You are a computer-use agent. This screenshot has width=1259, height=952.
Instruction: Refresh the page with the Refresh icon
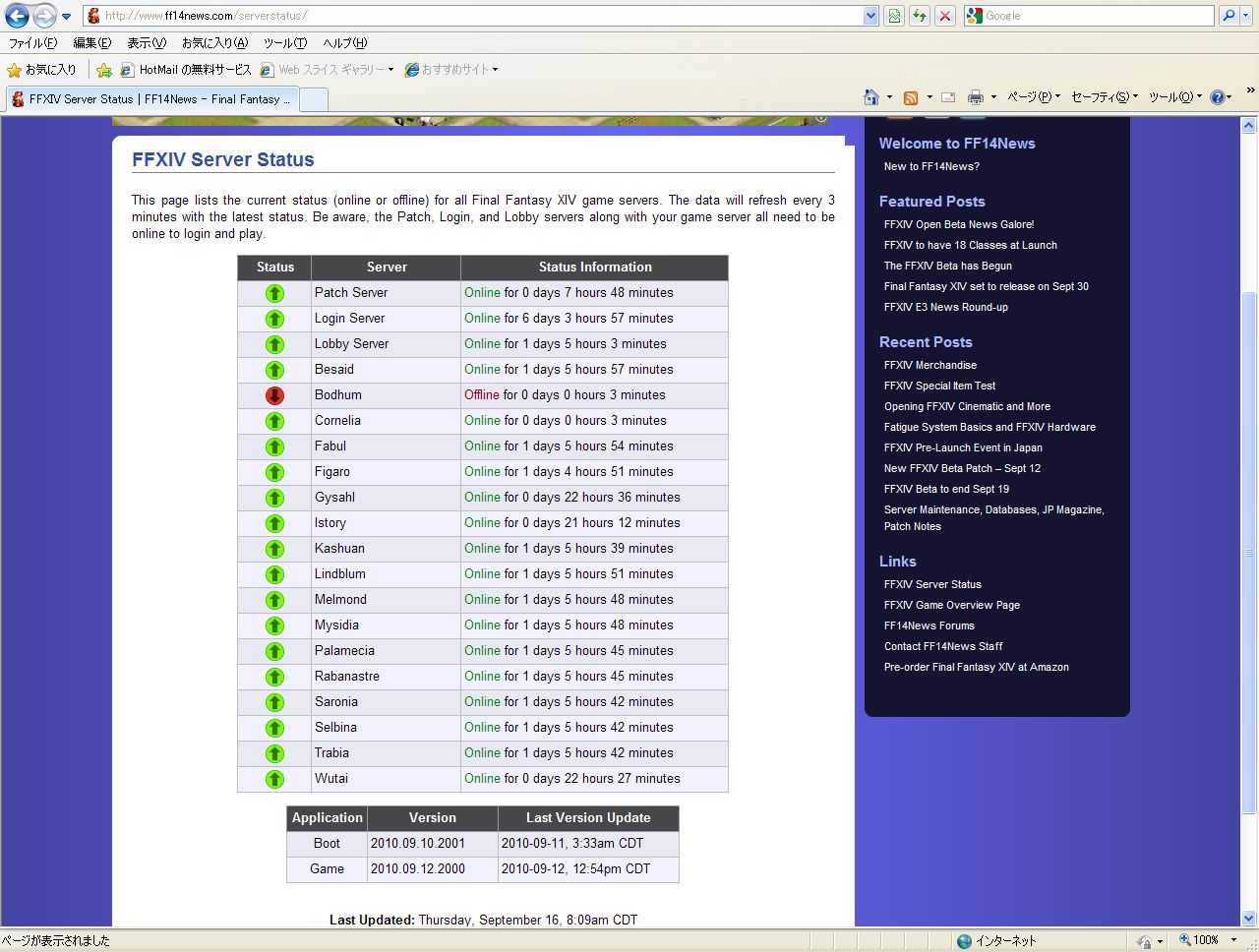click(920, 16)
